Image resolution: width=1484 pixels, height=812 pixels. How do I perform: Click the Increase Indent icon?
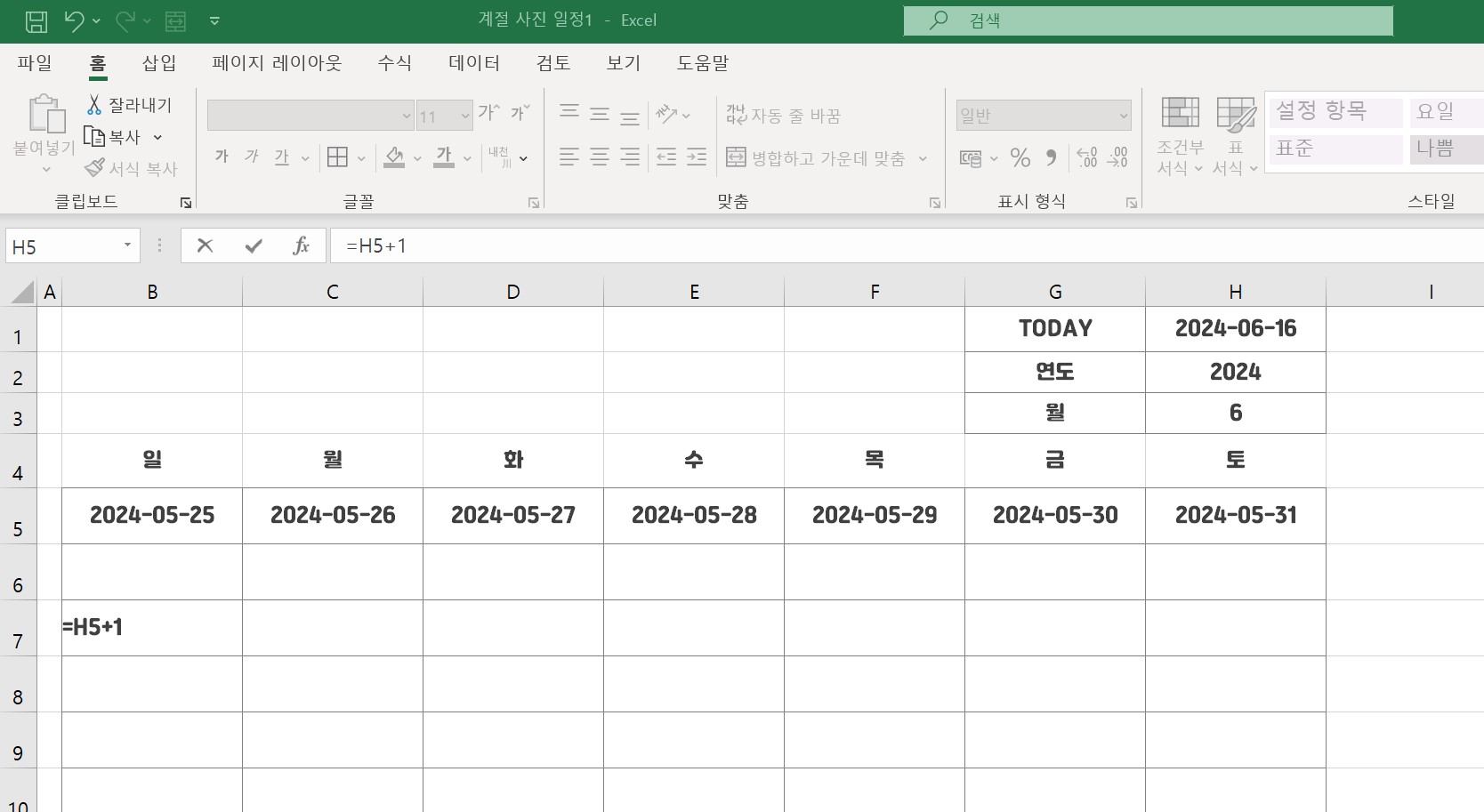[x=697, y=157]
